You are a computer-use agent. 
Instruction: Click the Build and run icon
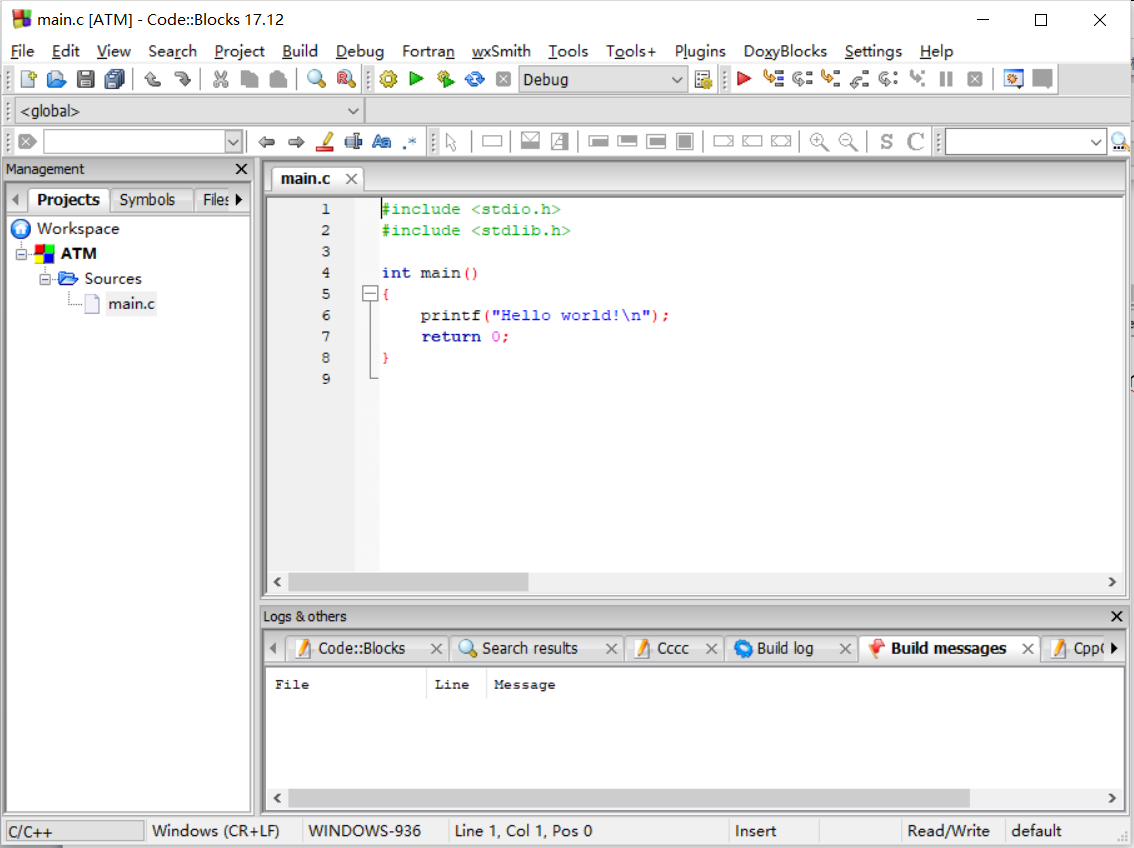(x=446, y=80)
